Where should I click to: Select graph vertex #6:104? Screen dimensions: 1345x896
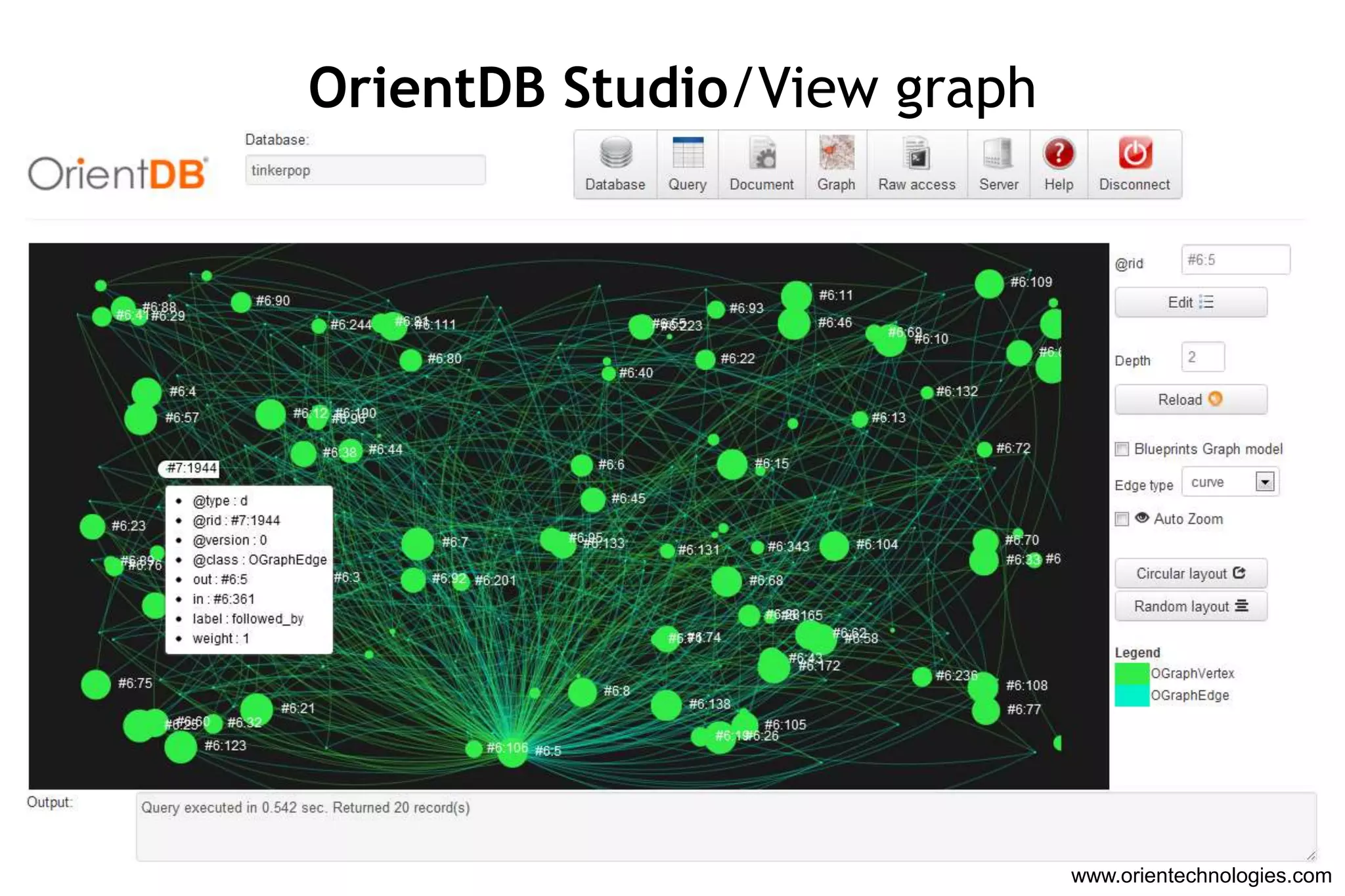tap(834, 546)
